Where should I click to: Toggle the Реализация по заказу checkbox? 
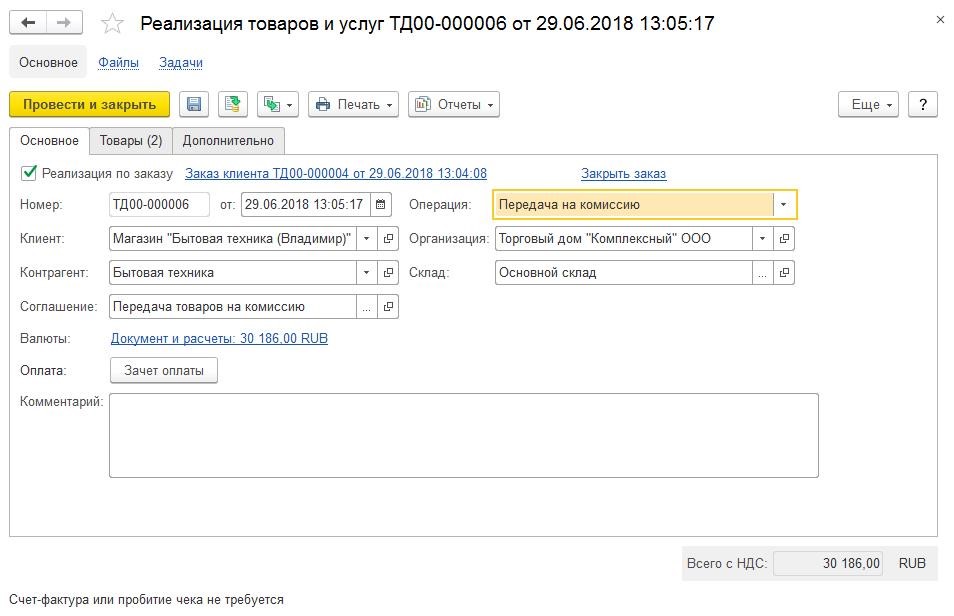29,173
